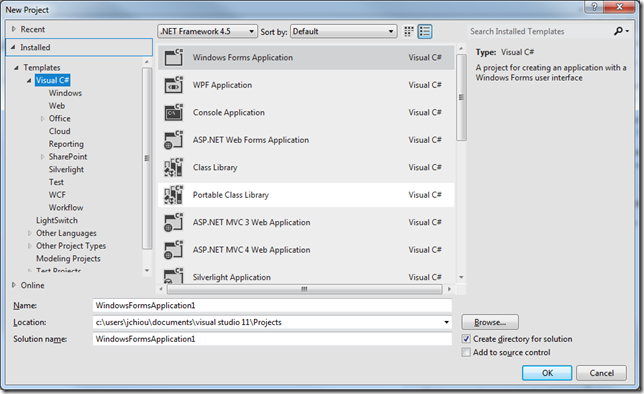Click the tree pane vertical scrollbar thumb
Image resolution: width=644 pixels, height=394 pixels.
[x=147, y=158]
